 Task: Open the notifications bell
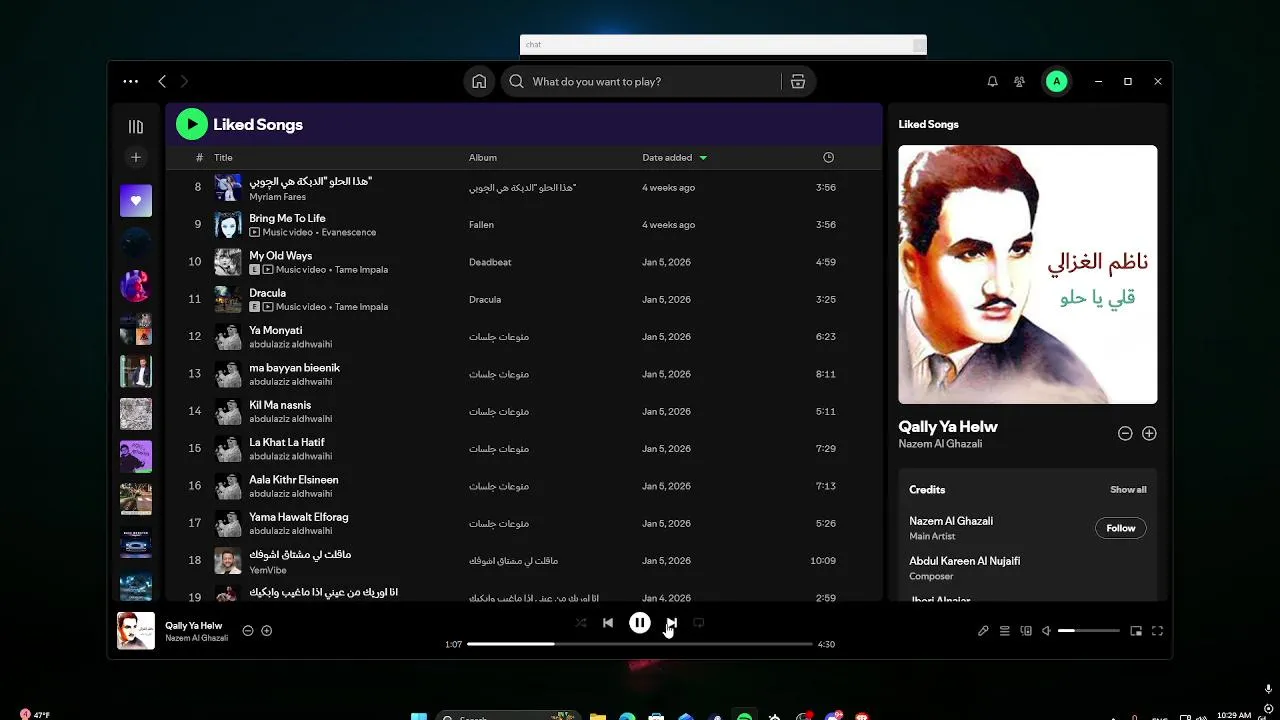992,82
